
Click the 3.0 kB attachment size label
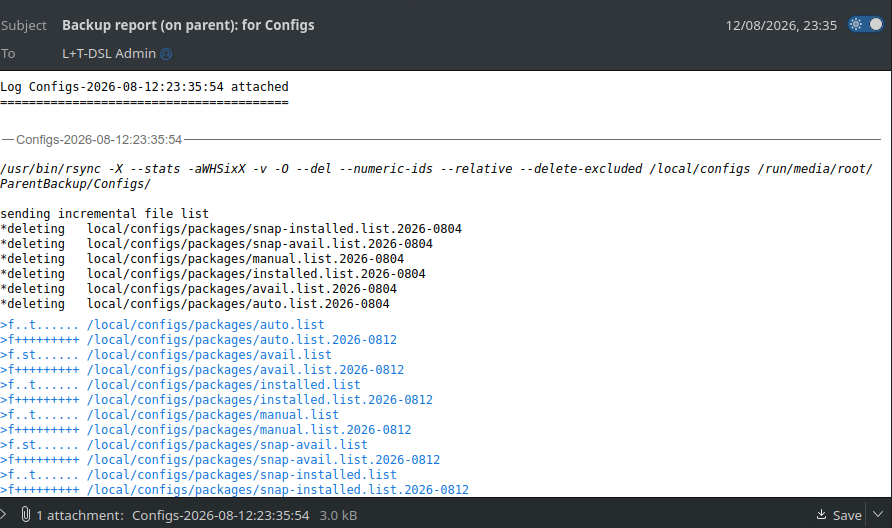point(338,515)
